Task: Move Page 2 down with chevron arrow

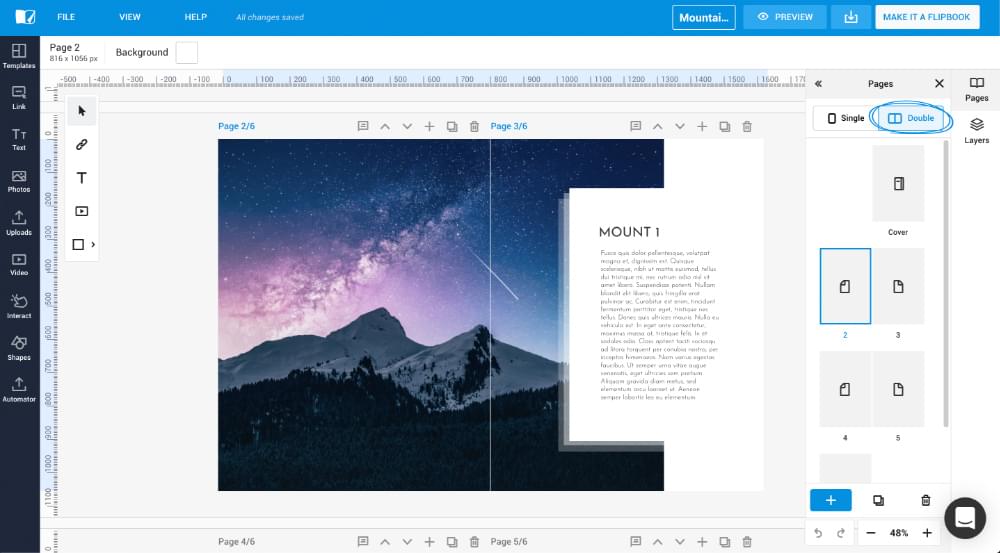Action: 407,126
